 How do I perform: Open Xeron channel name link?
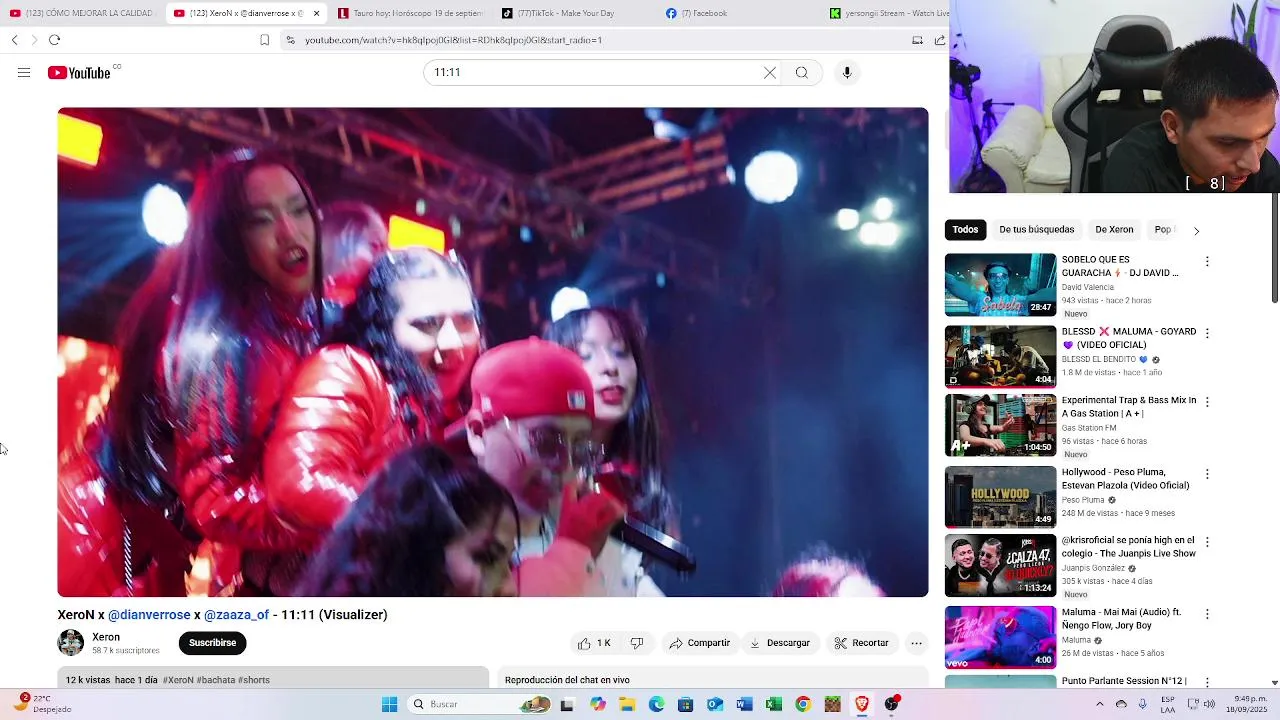[x=106, y=637]
